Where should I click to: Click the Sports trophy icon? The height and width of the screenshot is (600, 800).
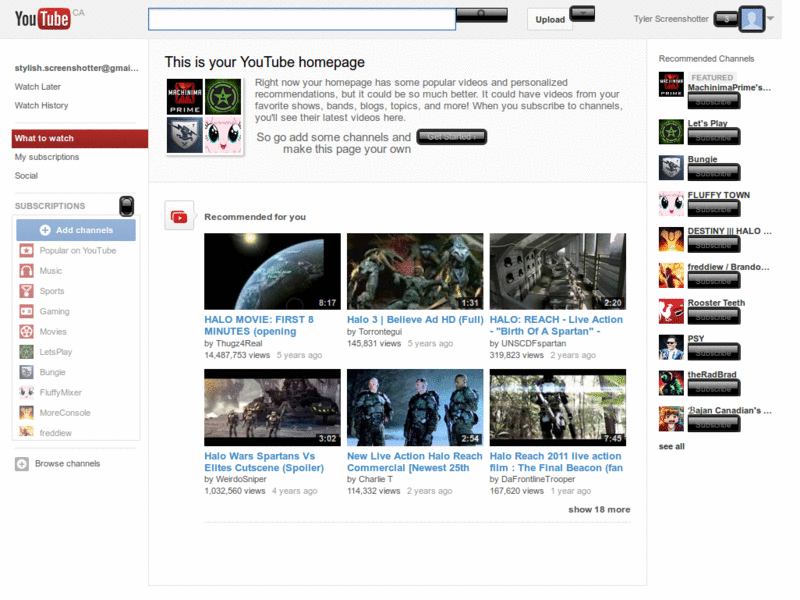click(x=26, y=291)
